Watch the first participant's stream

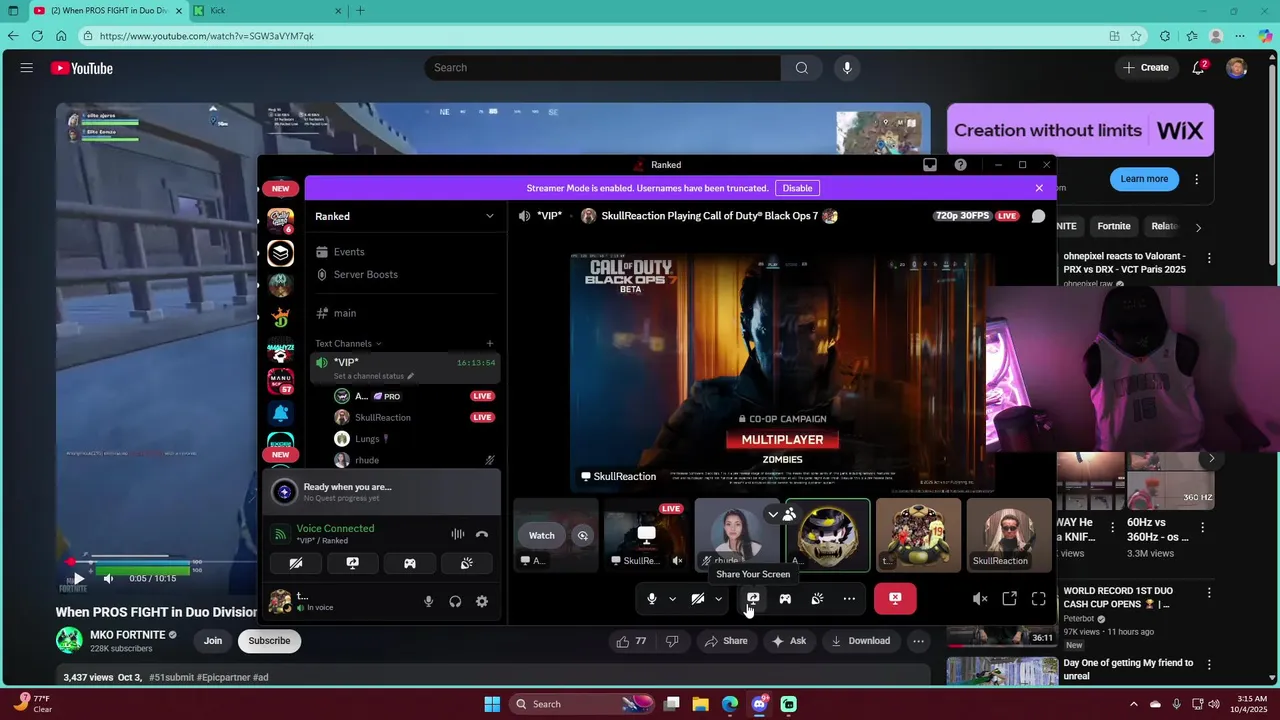click(x=542, y=535)
